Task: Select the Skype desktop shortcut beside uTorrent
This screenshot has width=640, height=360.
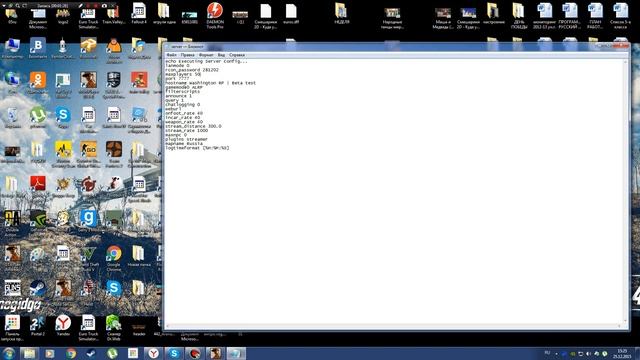Action: [63, 118]
